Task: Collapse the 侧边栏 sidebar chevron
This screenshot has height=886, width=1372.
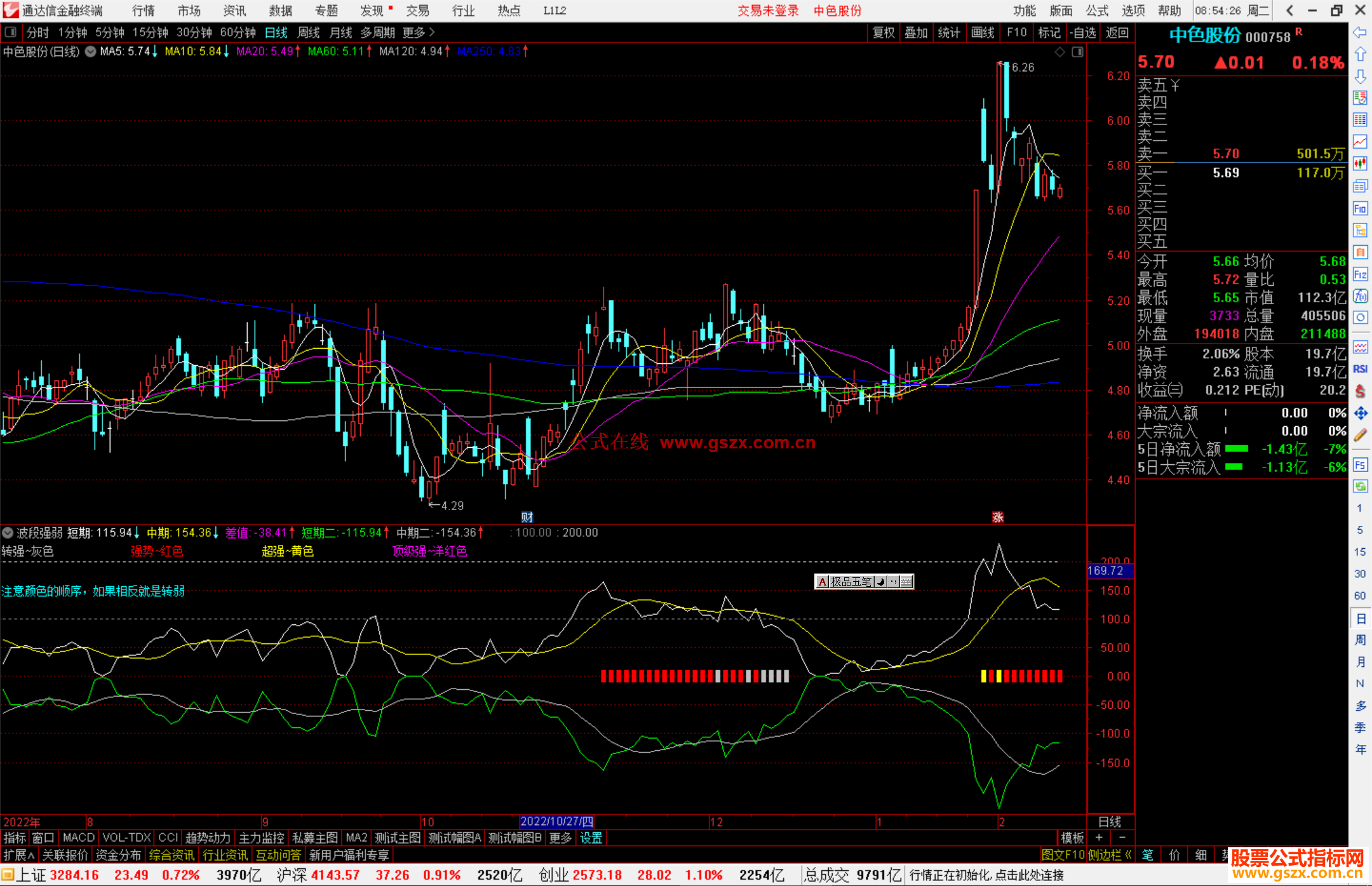Action: coord(1128,855)
